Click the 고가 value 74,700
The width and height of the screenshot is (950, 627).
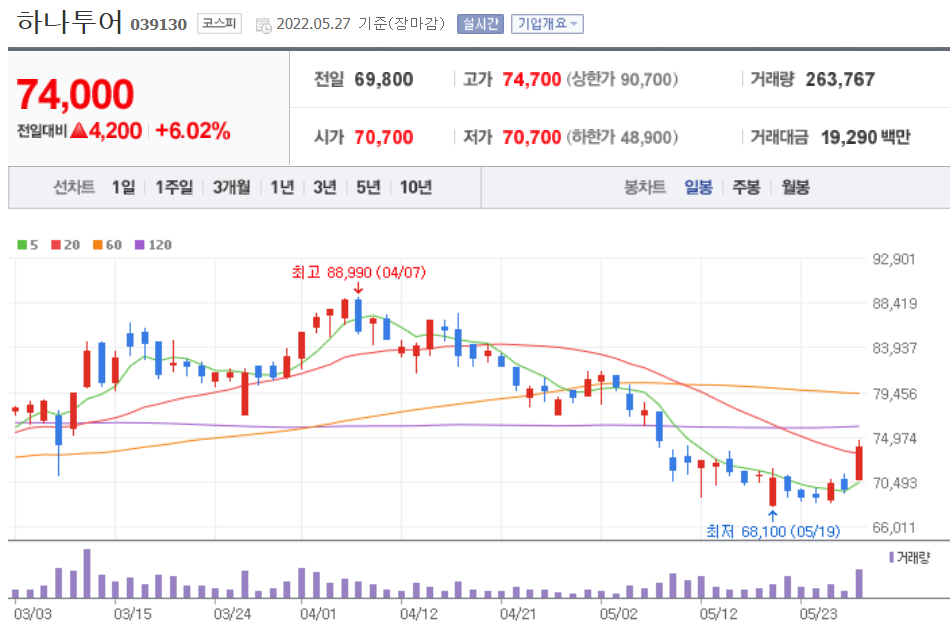(x=531, y=79)
